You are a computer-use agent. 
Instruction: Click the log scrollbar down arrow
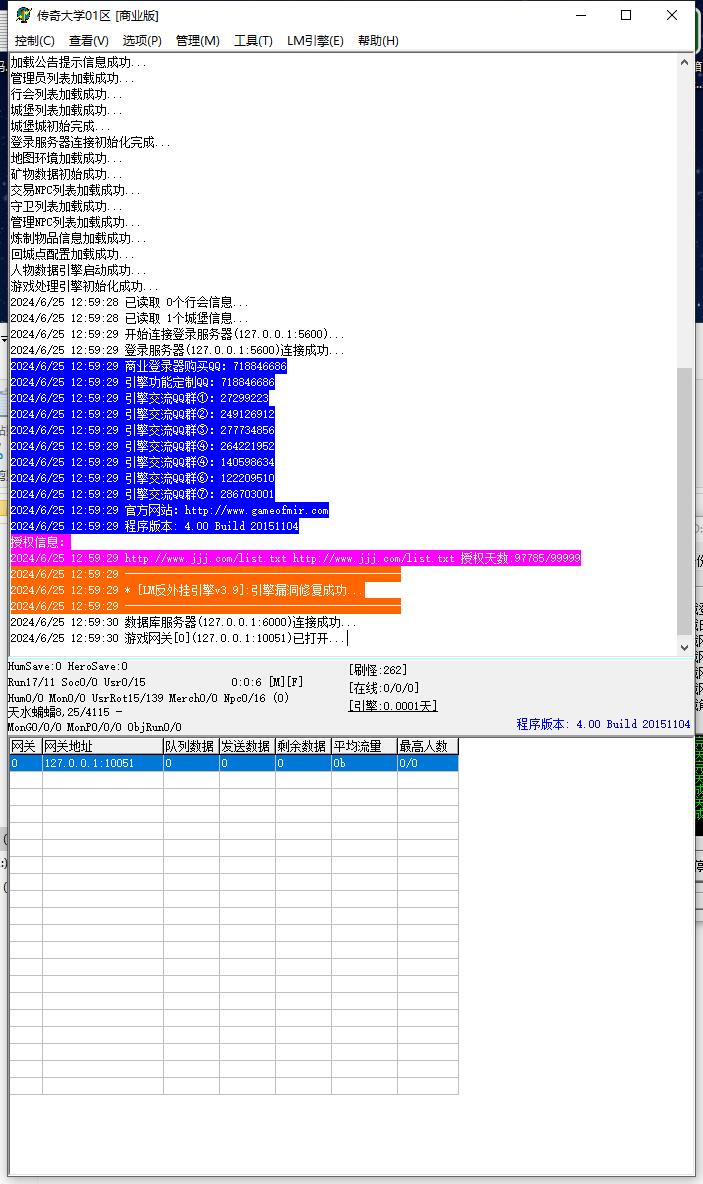pyautogui.click(x=684, y=647)
